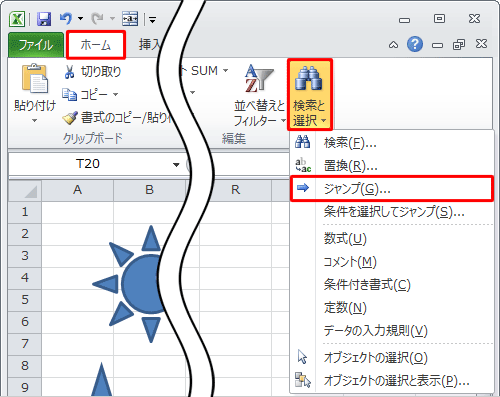The height and width of the screenshot is (397, 500).
Task: Minimize the workbook window in the ribbon row
Action: click(x=437, y=45)
